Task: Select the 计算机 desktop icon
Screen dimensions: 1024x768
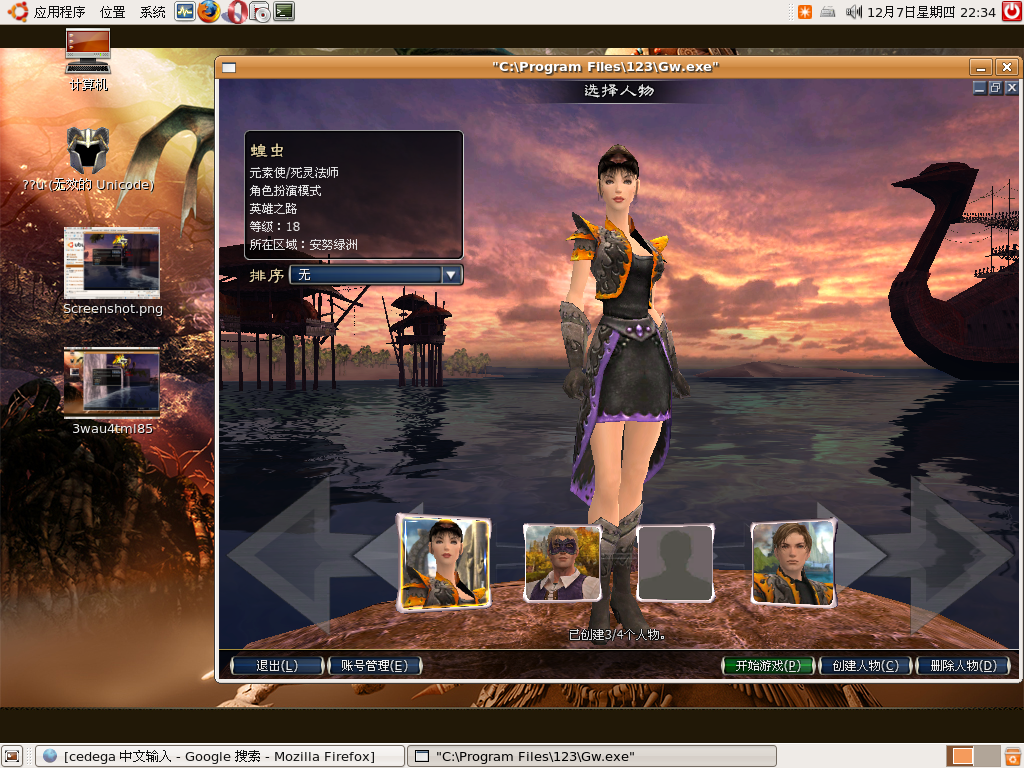Action: [x=89, y=60]
